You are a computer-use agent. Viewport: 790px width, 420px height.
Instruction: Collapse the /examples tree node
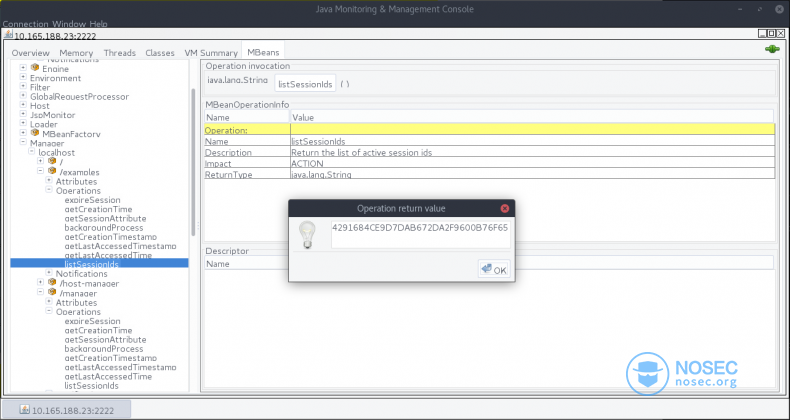tap(40, 171)
